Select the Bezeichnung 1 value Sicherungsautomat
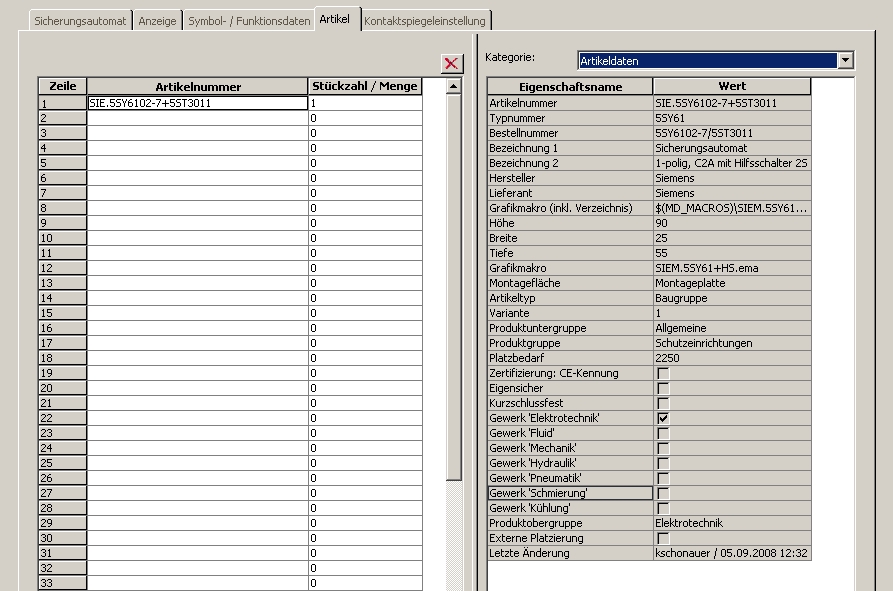Screen dimensions: 893x591 click(x=732, y=148)
